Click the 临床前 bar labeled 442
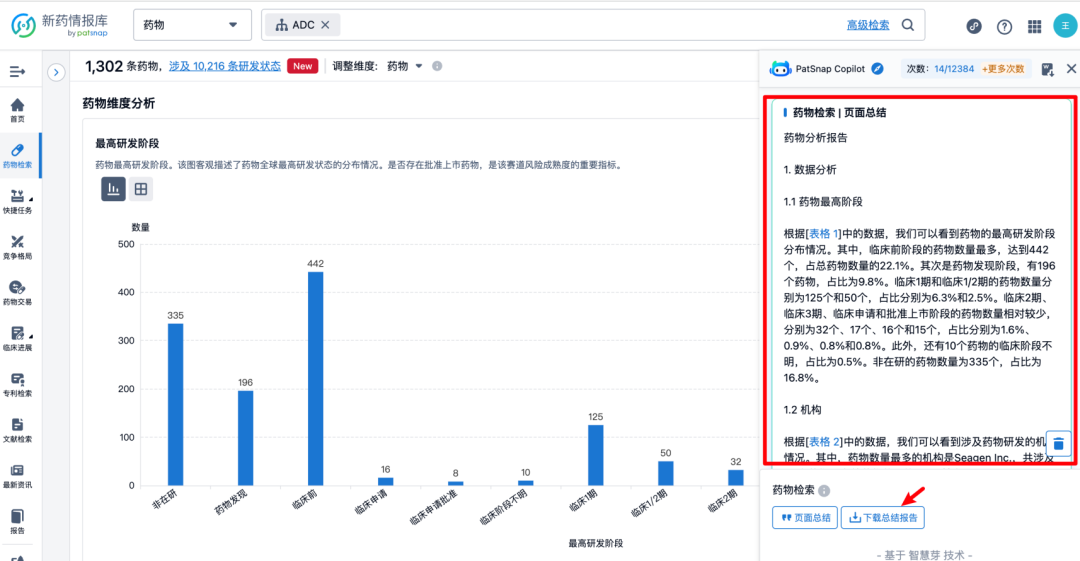The height and width of the screenshot is (561, 1080). pyautogui.click(x=315, y=378)
